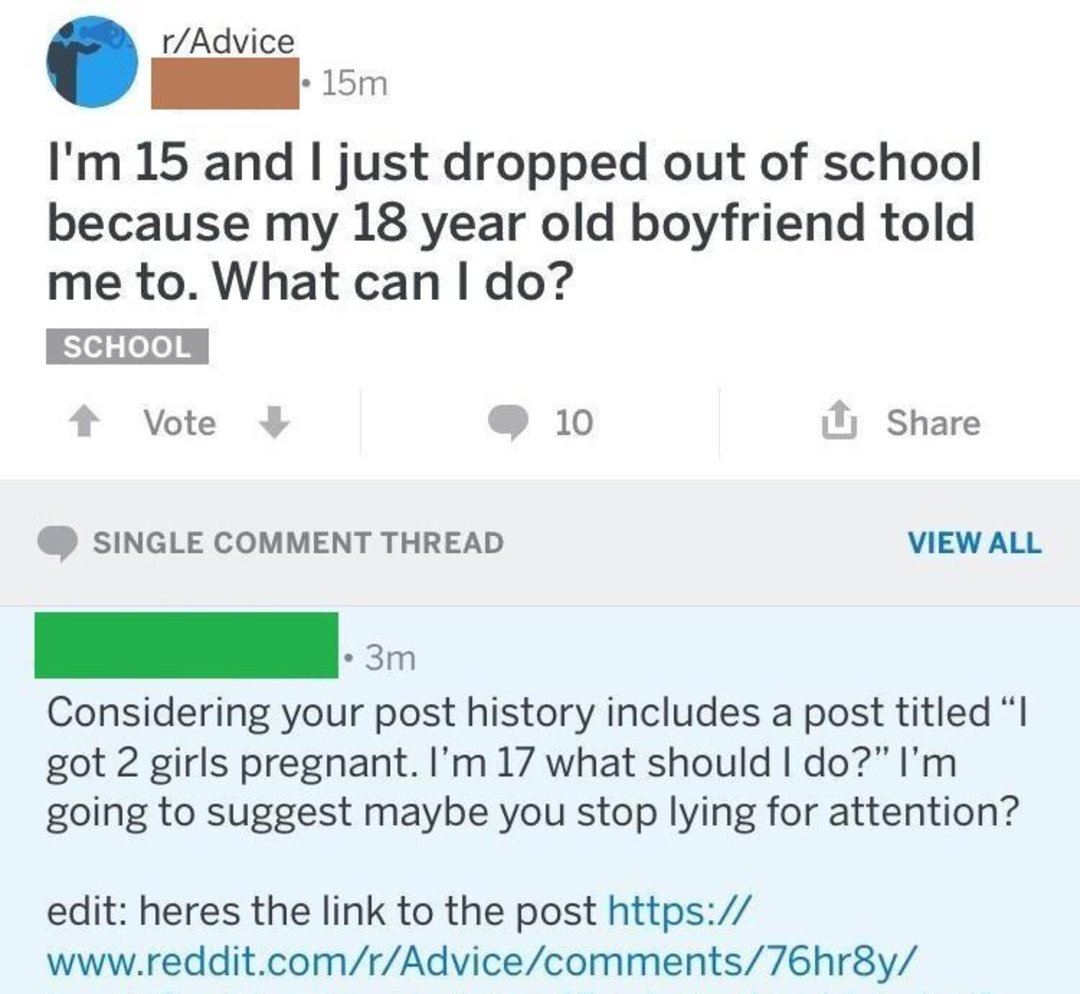Follow the reddit.com/r/Advice/comments link
This screenshot has width=1080, height=994.
(x=480, y=958)
